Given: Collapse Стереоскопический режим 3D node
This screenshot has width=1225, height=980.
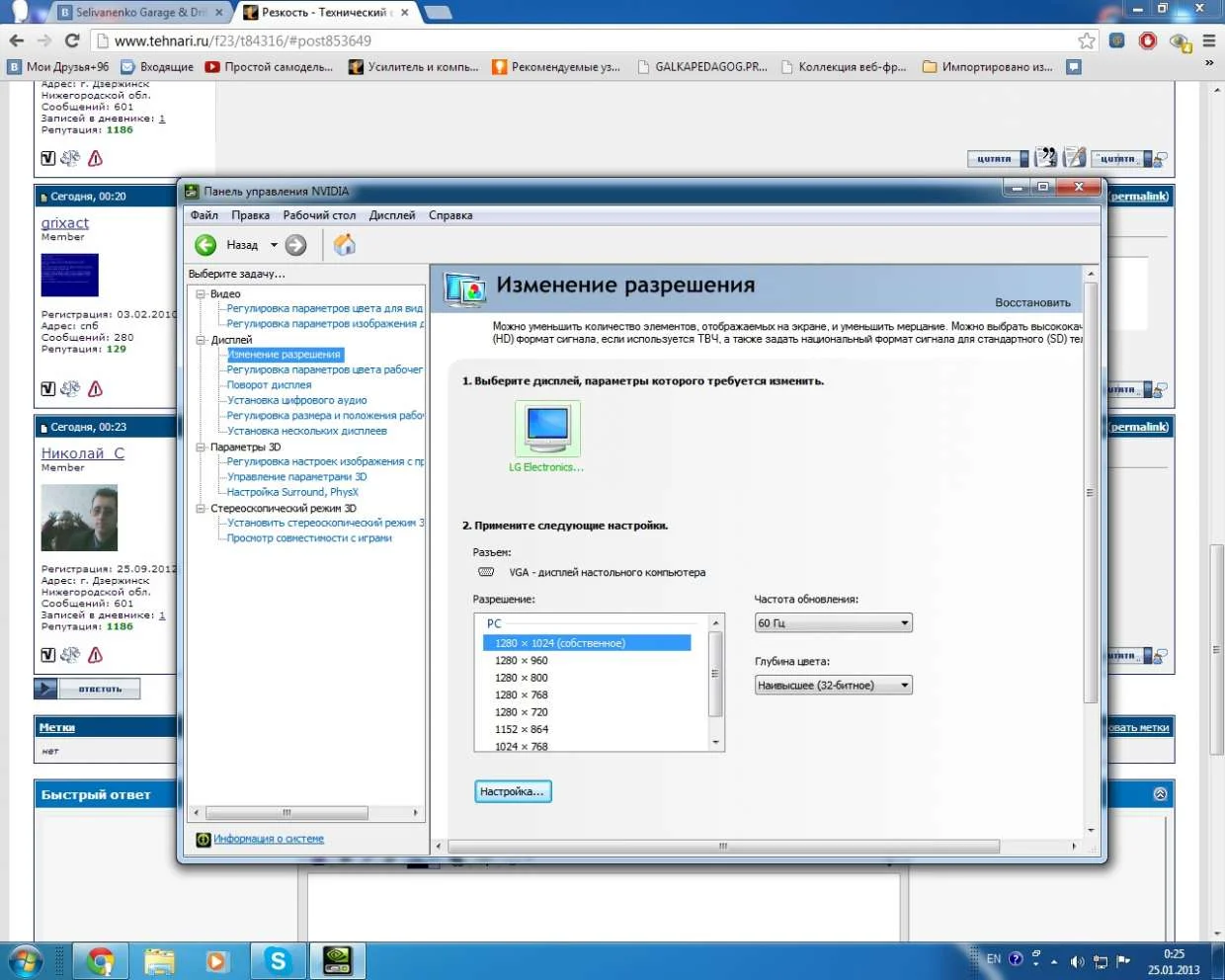Looking at the screenshot, I should tap(201, 508).
